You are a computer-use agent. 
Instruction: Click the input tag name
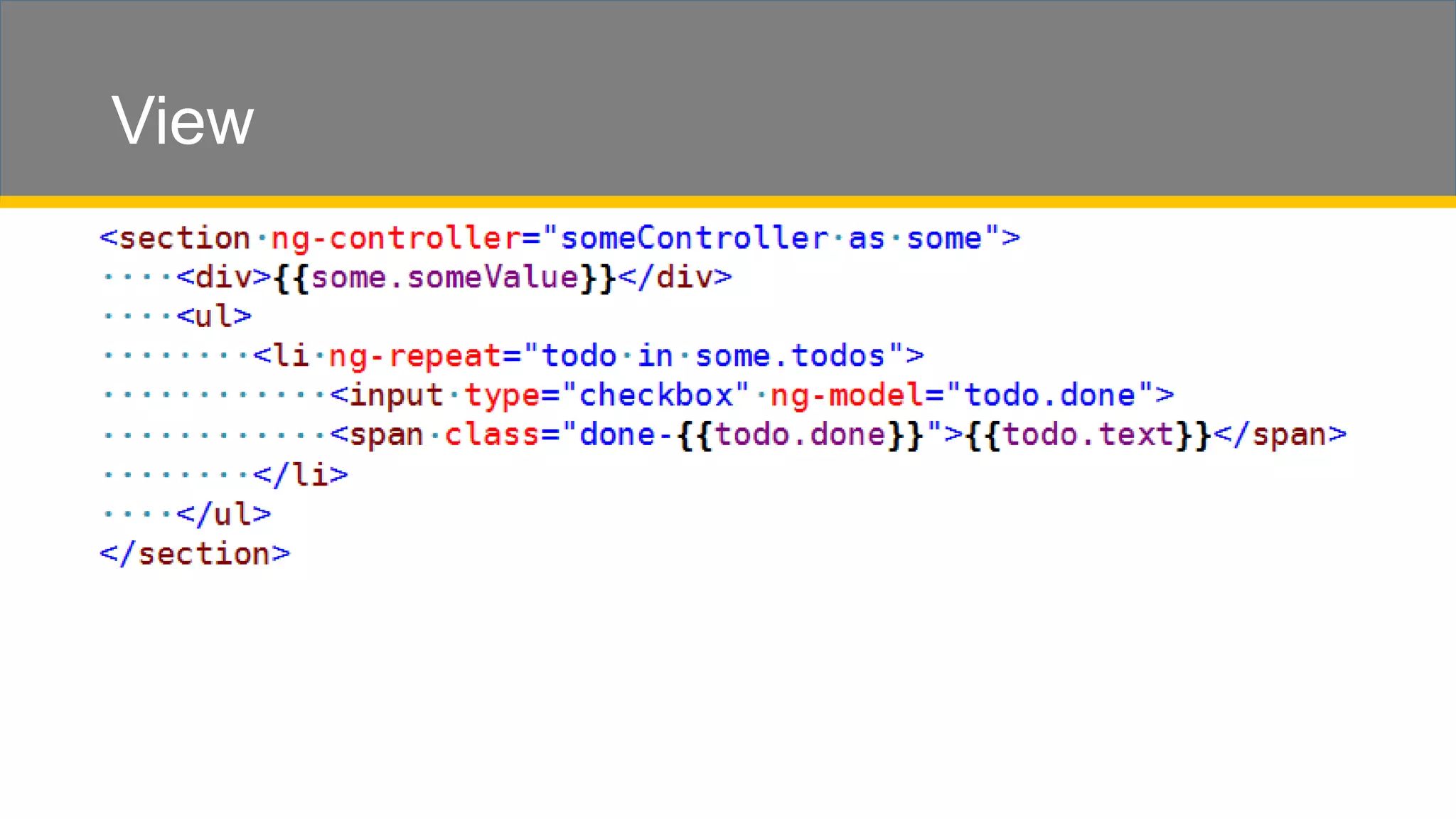[x=396, y=395]
